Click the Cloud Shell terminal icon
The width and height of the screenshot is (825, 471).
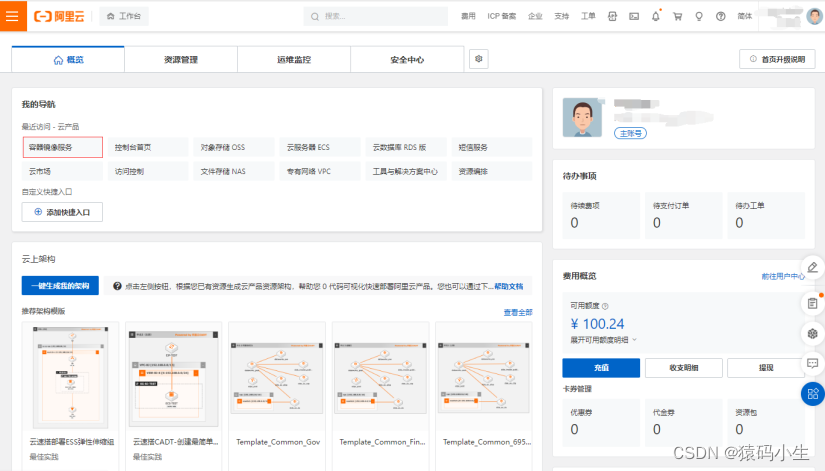(634, 16)
